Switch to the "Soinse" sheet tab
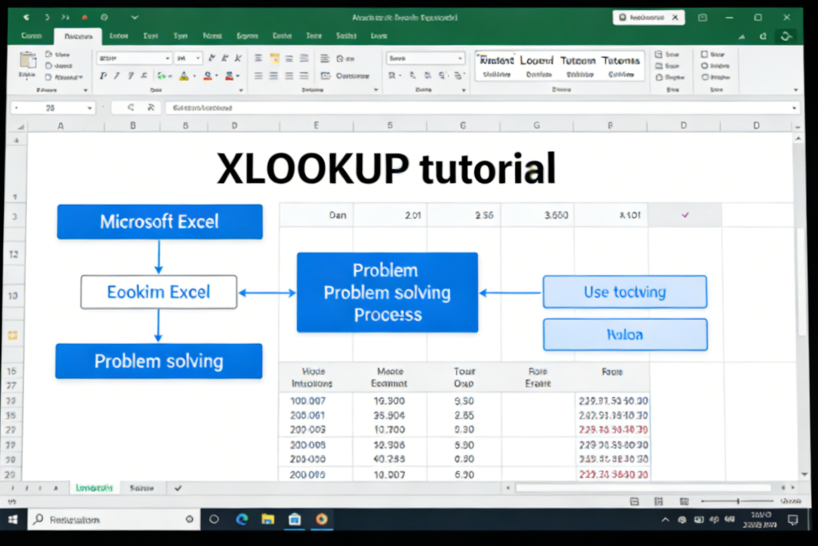Viewport: 818px width, 546px height. 142,488
